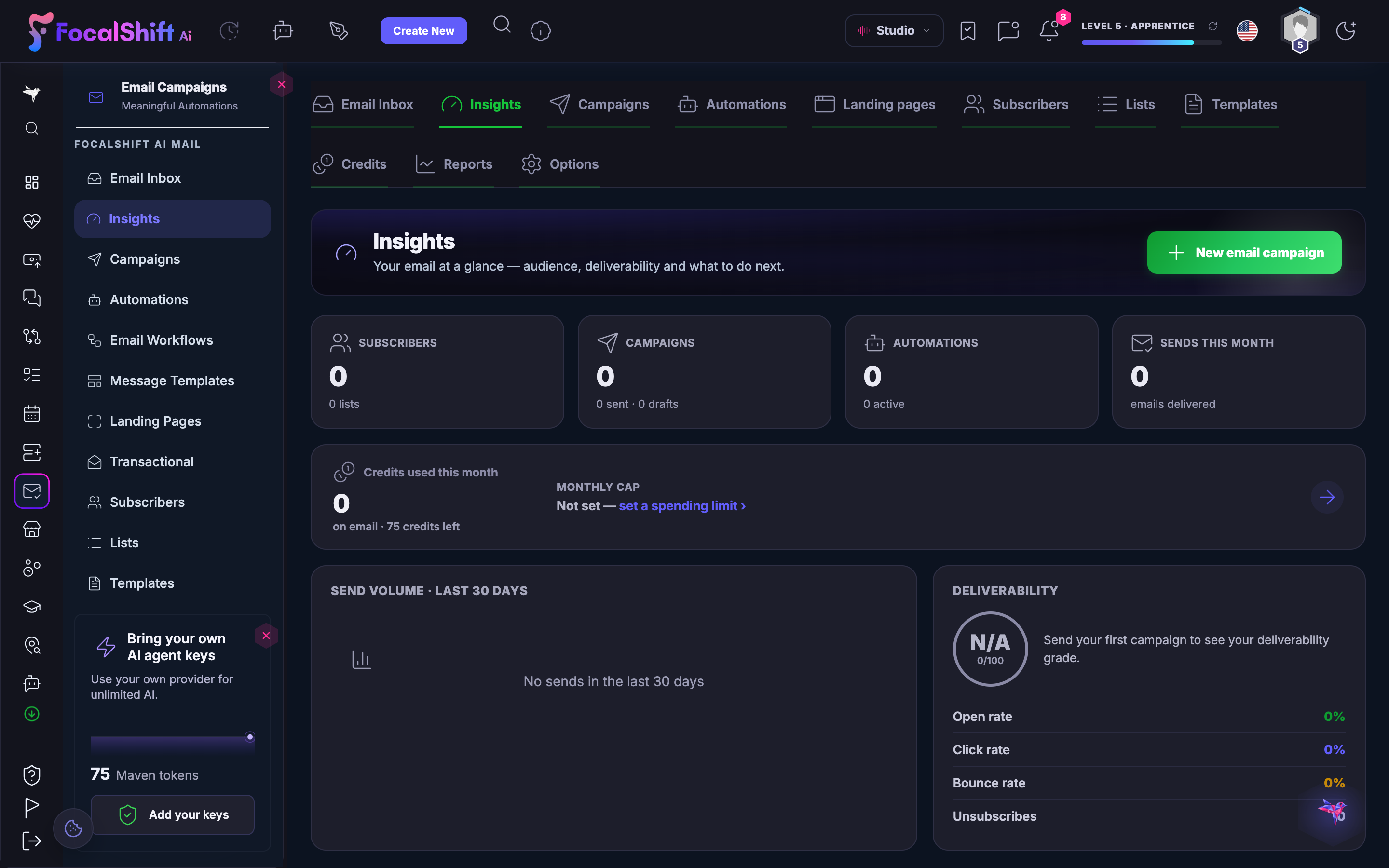Open Email Inbox in sidebar menu
The width and height of the screenshot is (1389, 868).
point(172,178)
